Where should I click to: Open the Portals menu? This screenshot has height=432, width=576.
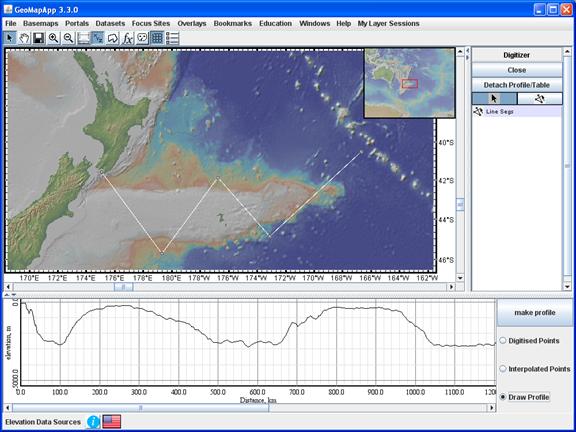point(77,23)
